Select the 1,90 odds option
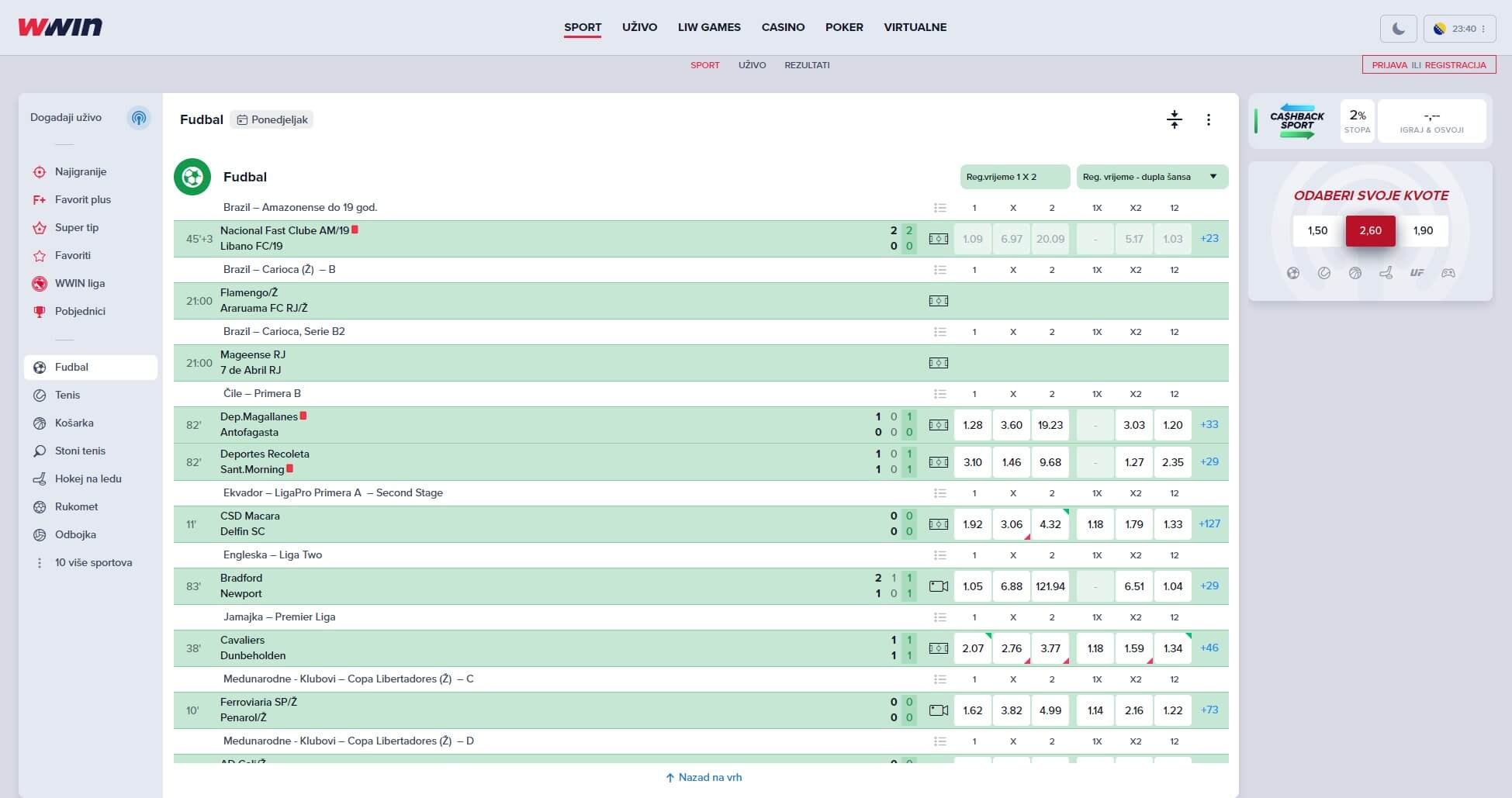Viewport: 1512px width, 798px height. point(1423,231)
